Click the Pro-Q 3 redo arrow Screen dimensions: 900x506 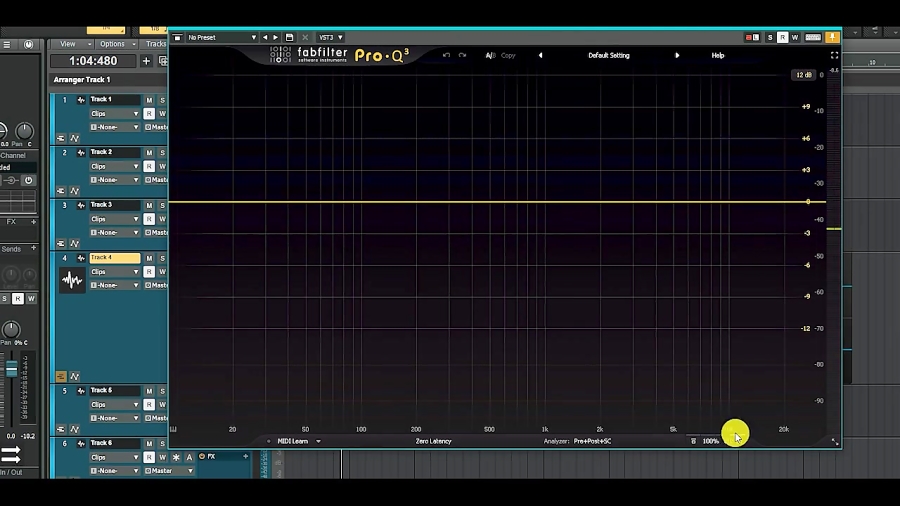pos(462,55)
